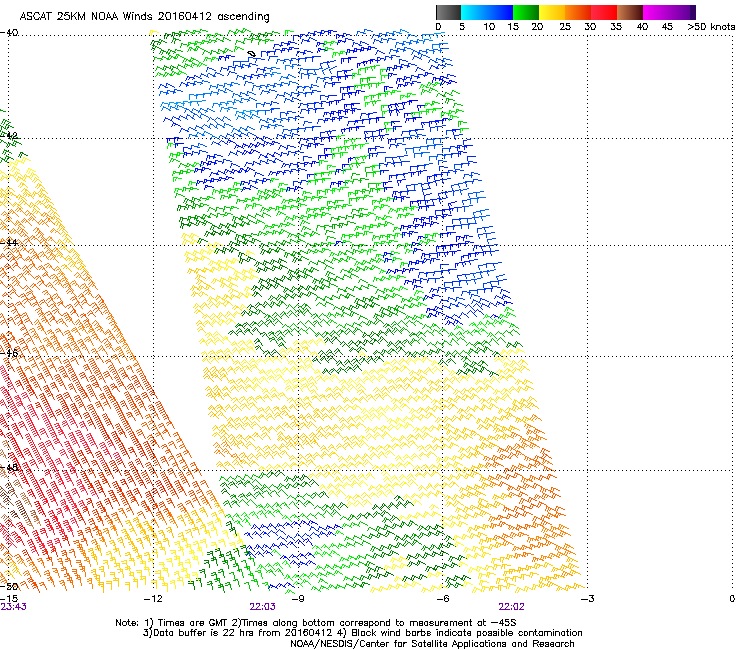740x650 pixels.
Task: Select the cyan-blue 5-15 knots legend swatch
Action: coord(487,12)
